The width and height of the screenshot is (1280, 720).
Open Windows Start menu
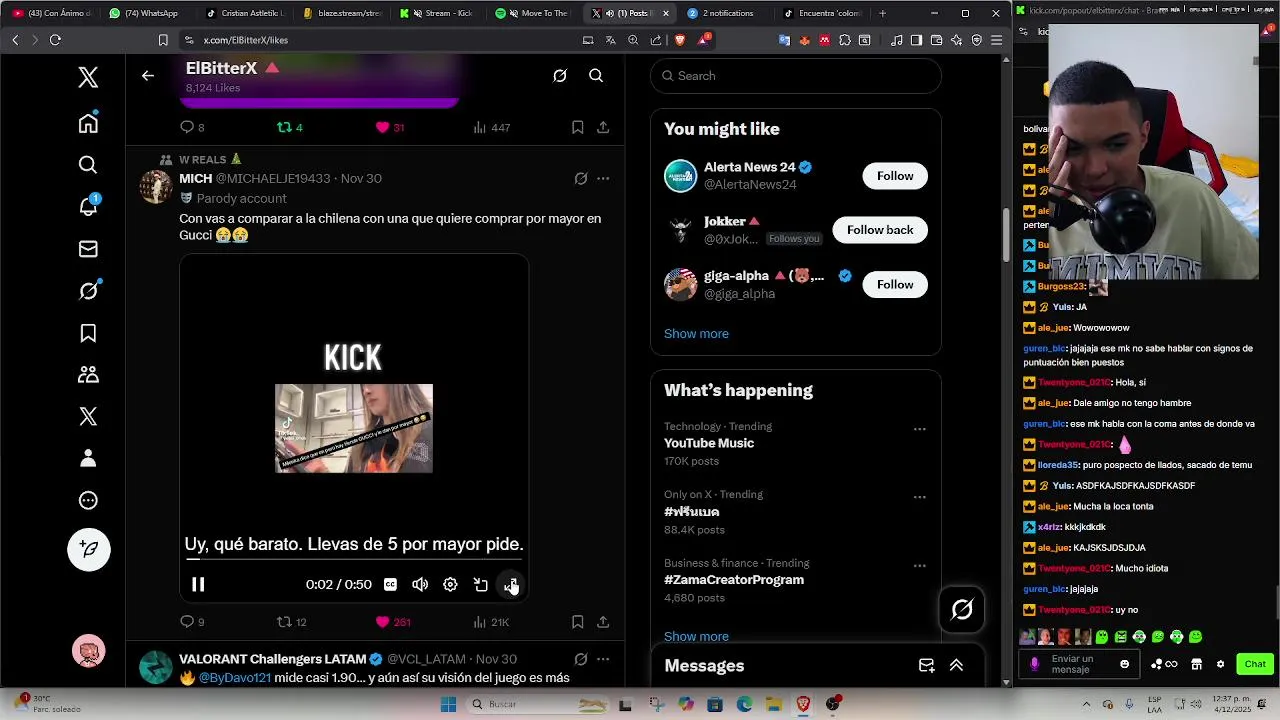click(x=448, y=704)
